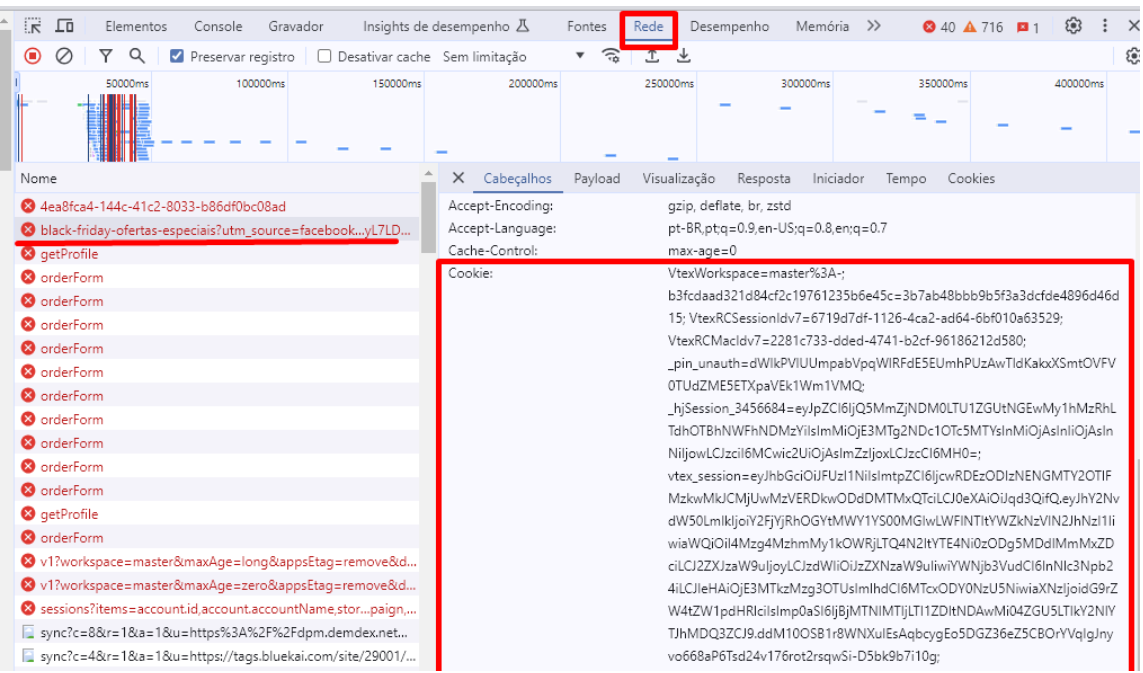Switch to the Resposta tab
Image resolution: width=1143 pixels, height=673 pixels.
(x=763, y=178)
